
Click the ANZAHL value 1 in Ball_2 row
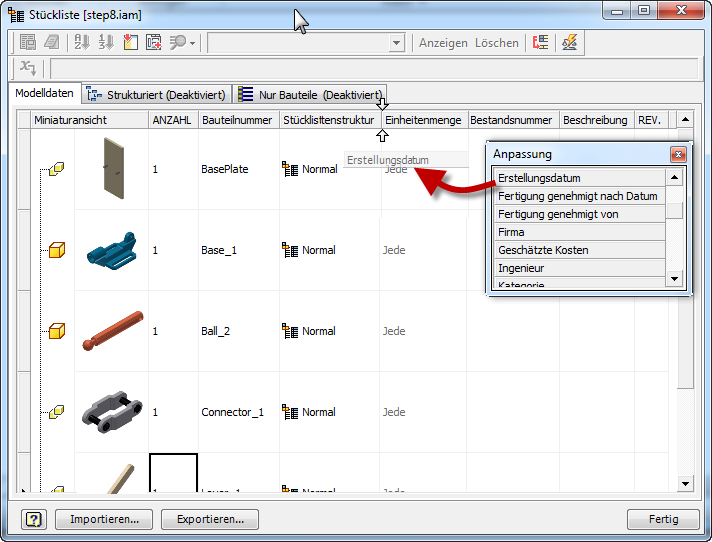[155, 331]
